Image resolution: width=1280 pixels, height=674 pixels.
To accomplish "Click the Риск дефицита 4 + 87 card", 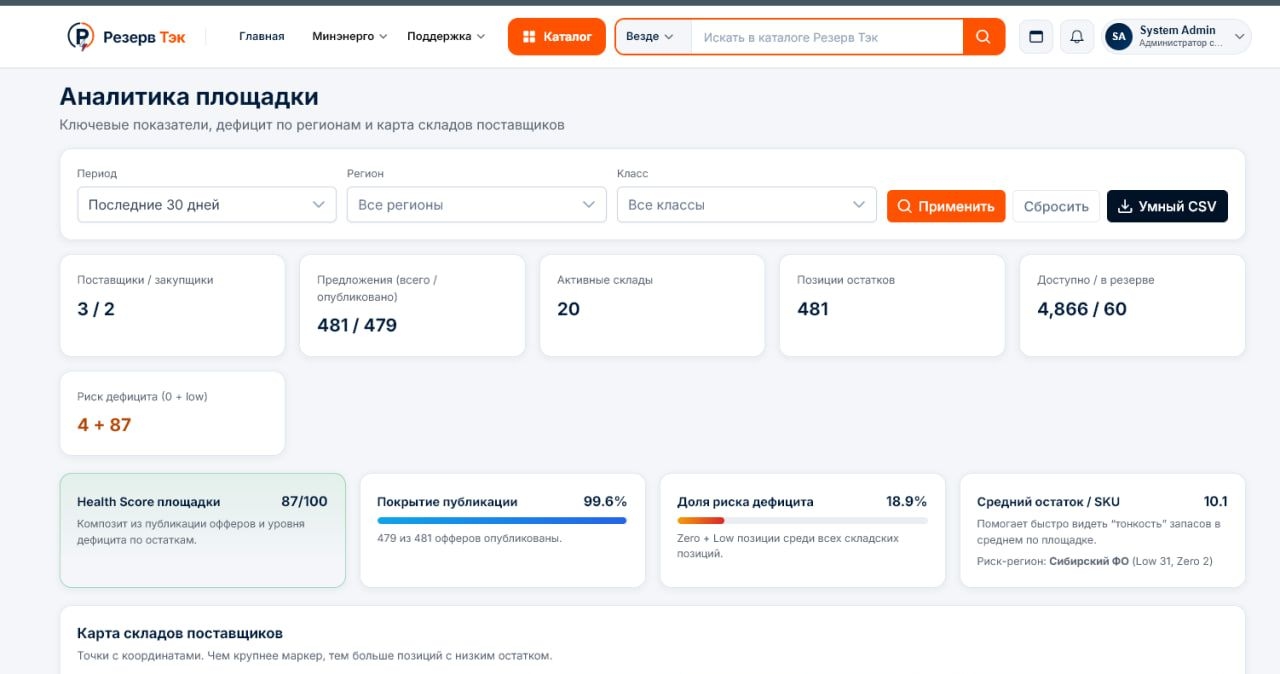I will (173, 413).
